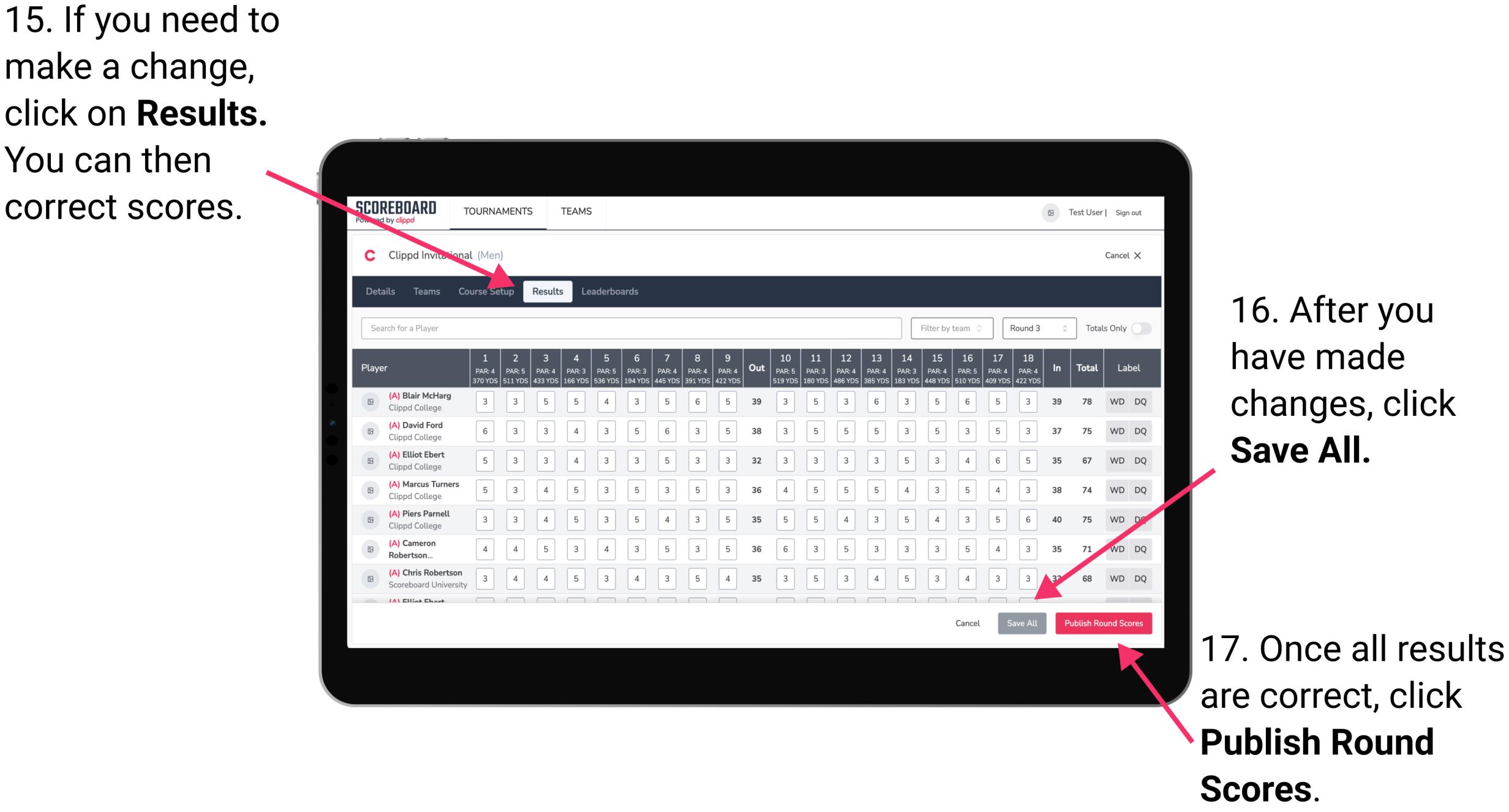Click the Course Setup tab icon
Screen dimensions: 1509x812
coord(488,290)
